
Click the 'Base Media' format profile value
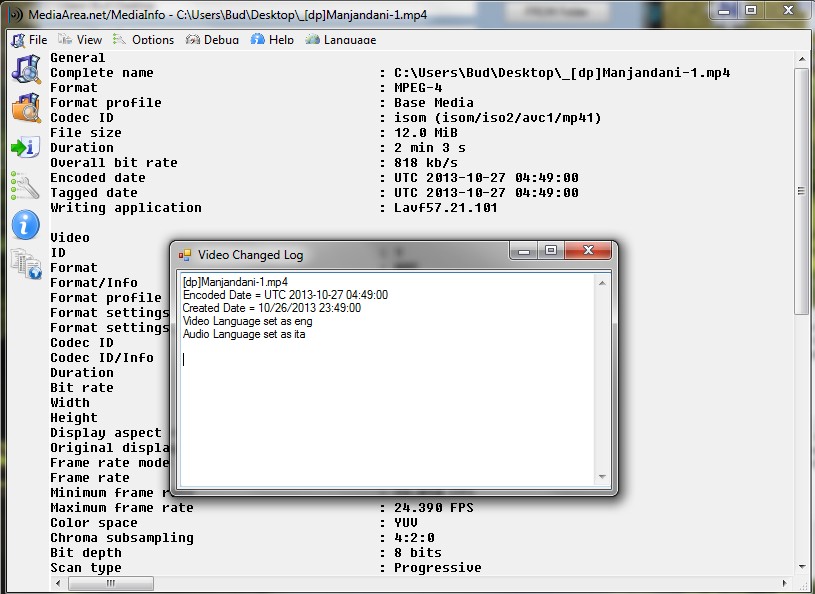coord(433,103)
